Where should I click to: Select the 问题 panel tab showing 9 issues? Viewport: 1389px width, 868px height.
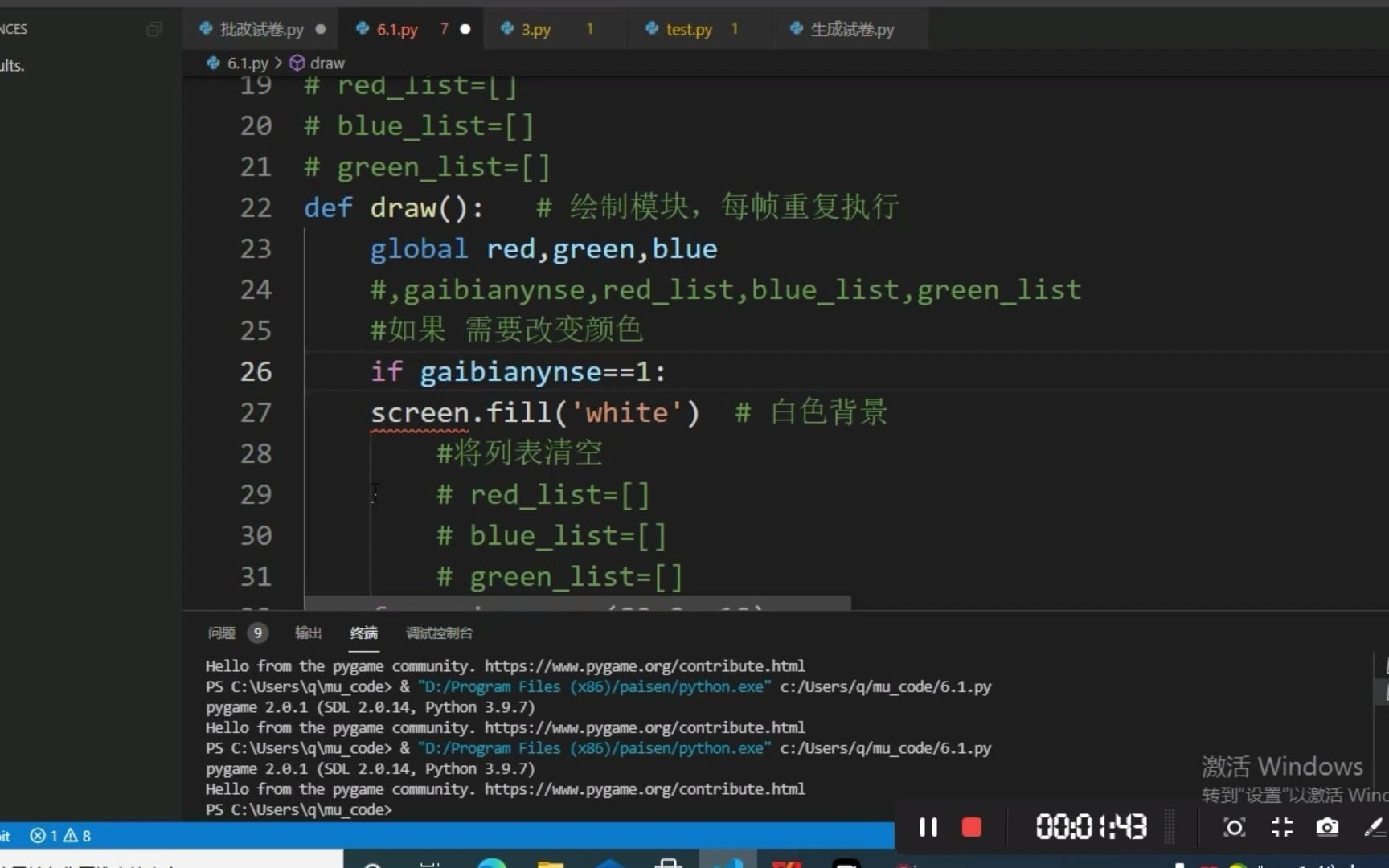pyautogui.click(x=233, y=633)
